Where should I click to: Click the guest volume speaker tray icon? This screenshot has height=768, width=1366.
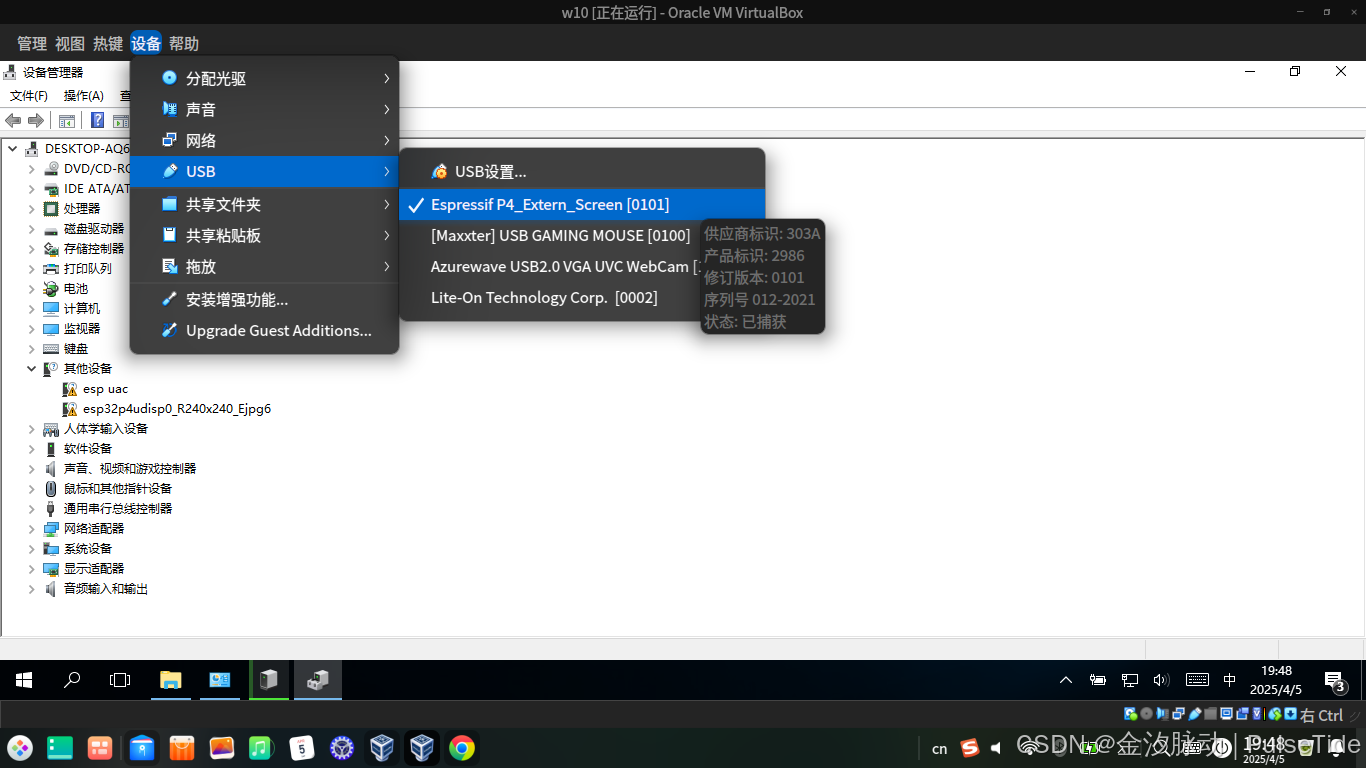[x=1161, y=680]
